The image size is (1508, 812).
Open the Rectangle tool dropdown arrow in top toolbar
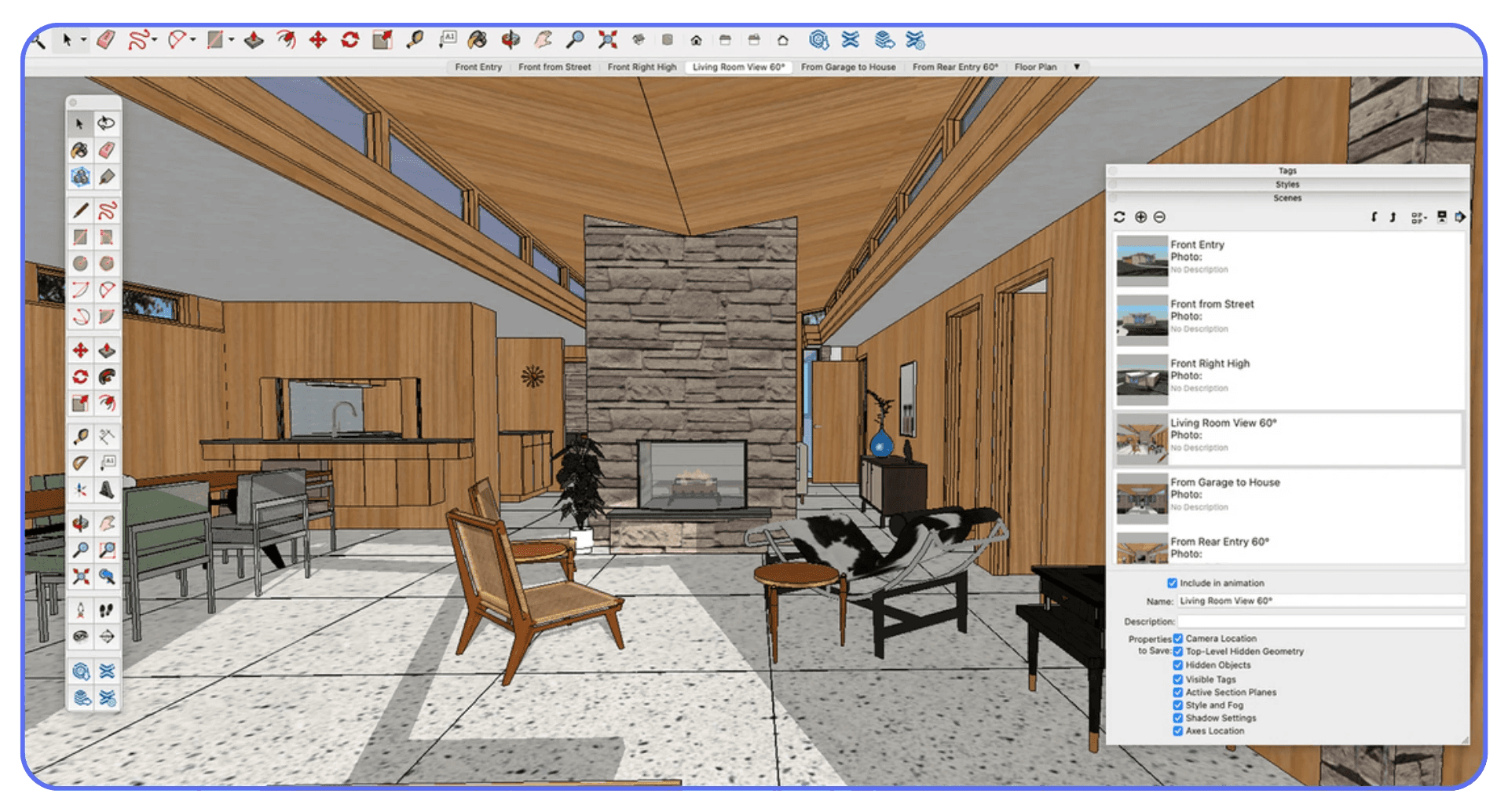[x=232, y=40]
